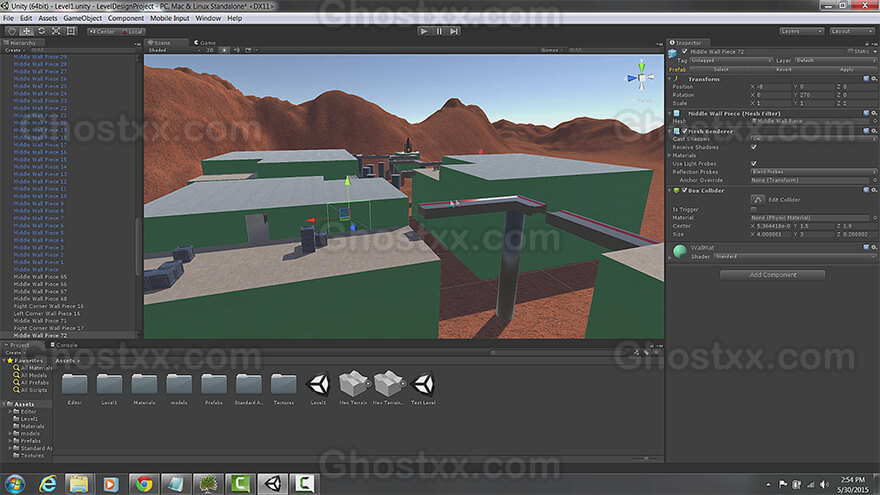This screenshot has width=880, height=495.
Task: Click the Add Component button
Action: pyautogui.click(x=773, y=275)
